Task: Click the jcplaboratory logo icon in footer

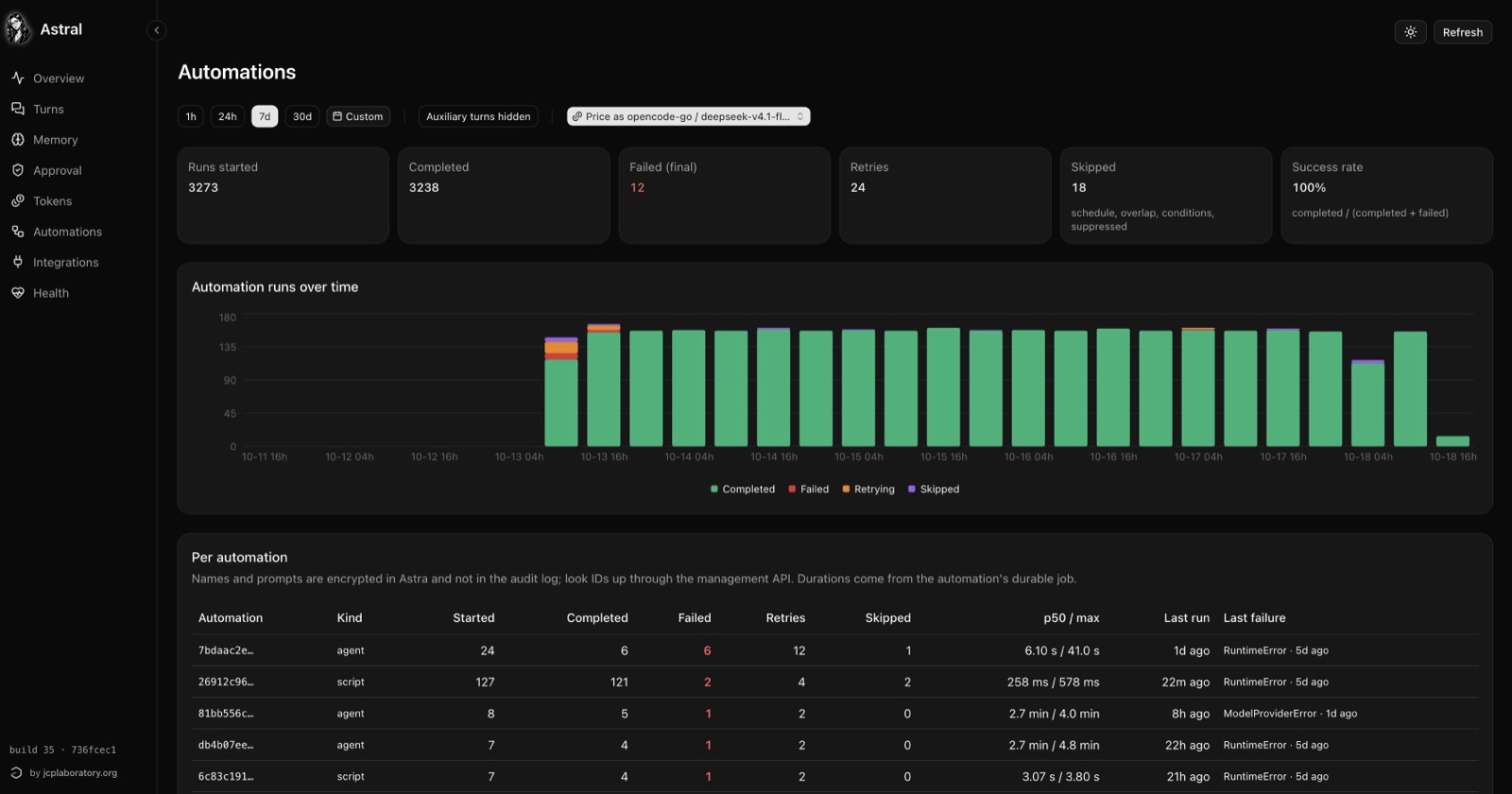Action: (x=16, y=772)
